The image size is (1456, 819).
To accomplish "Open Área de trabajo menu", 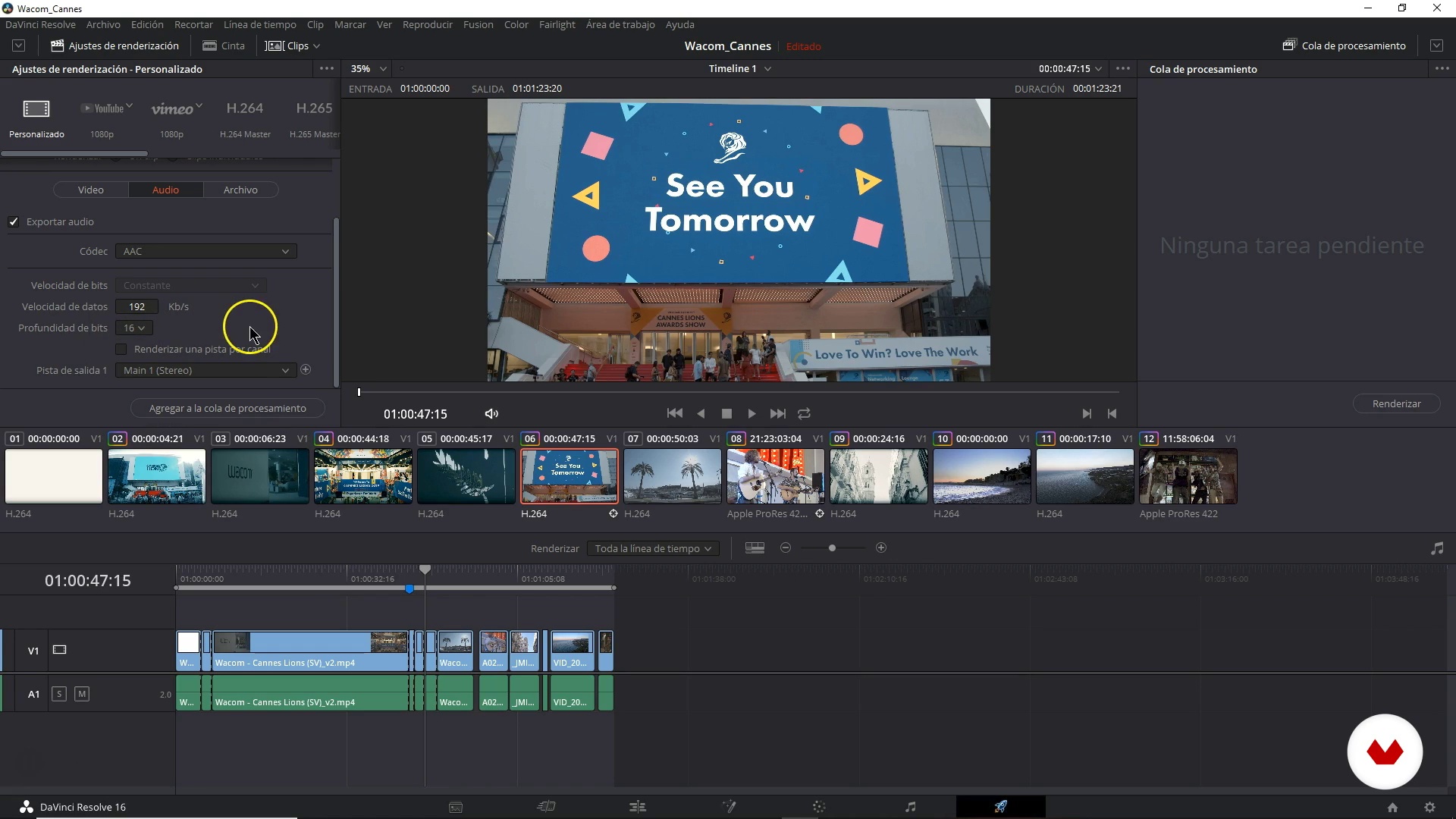I will point(620,25).
